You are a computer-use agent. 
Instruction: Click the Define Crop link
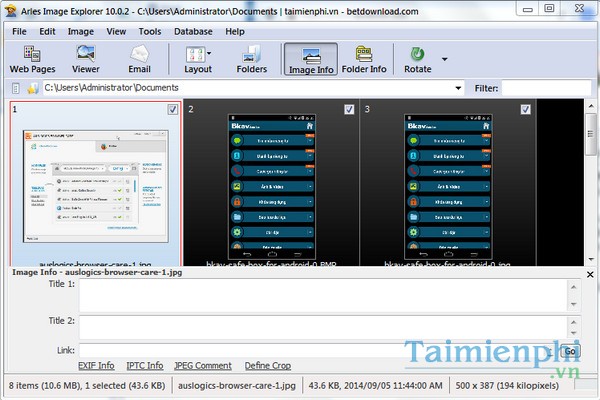pos(268,366)
